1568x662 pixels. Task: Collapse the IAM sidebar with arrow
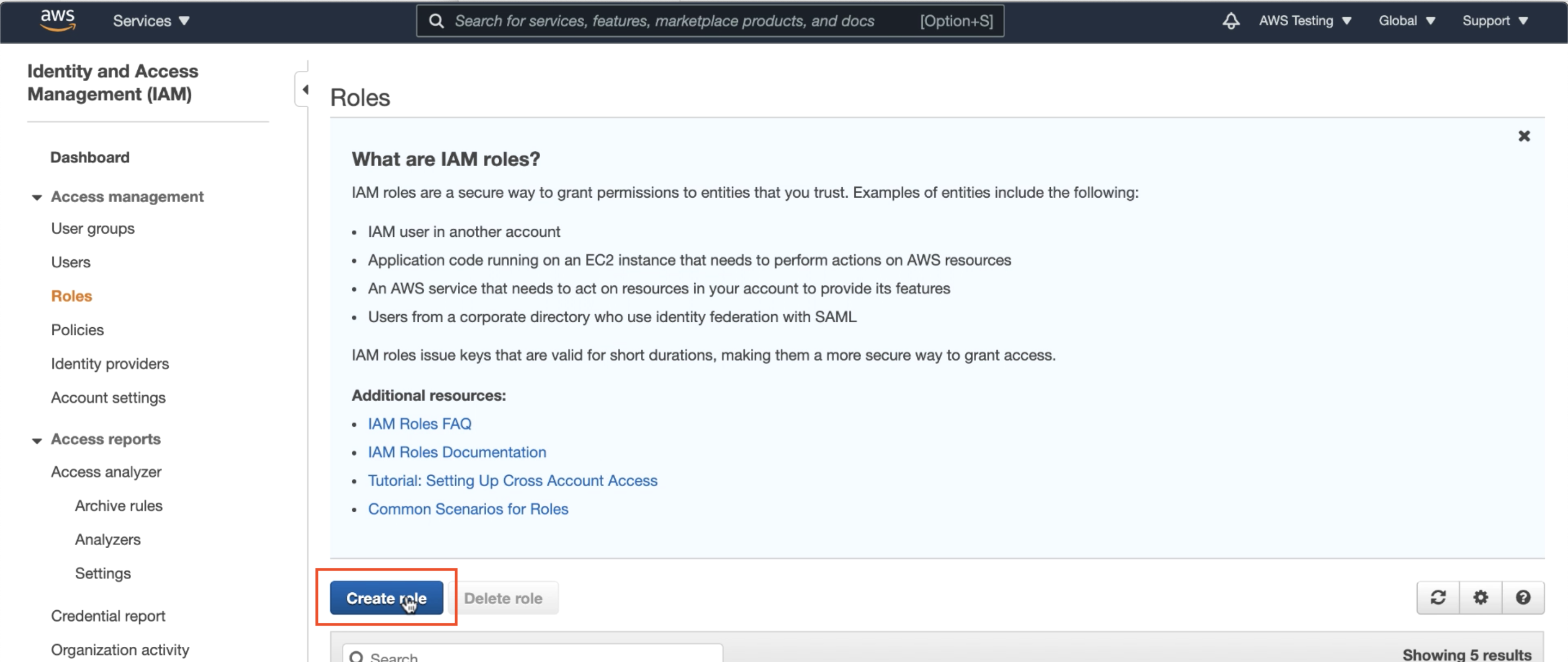(304, 89)
